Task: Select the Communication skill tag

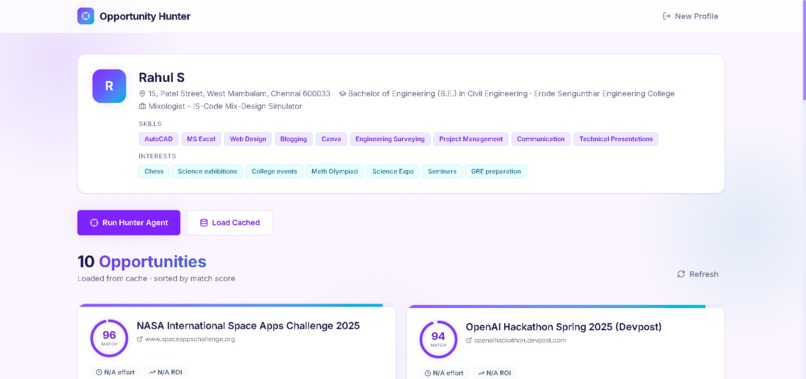Action: tap(541, 139)
